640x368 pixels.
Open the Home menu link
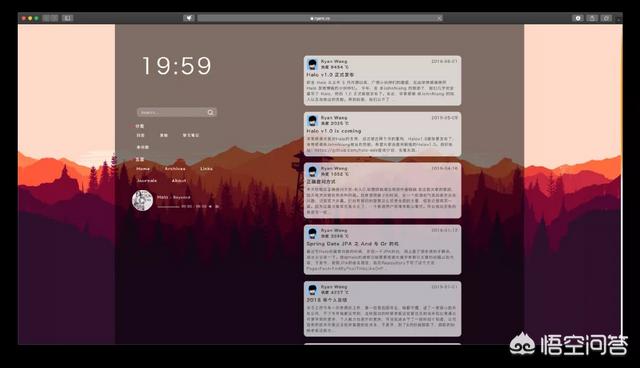tap(143, 169)
